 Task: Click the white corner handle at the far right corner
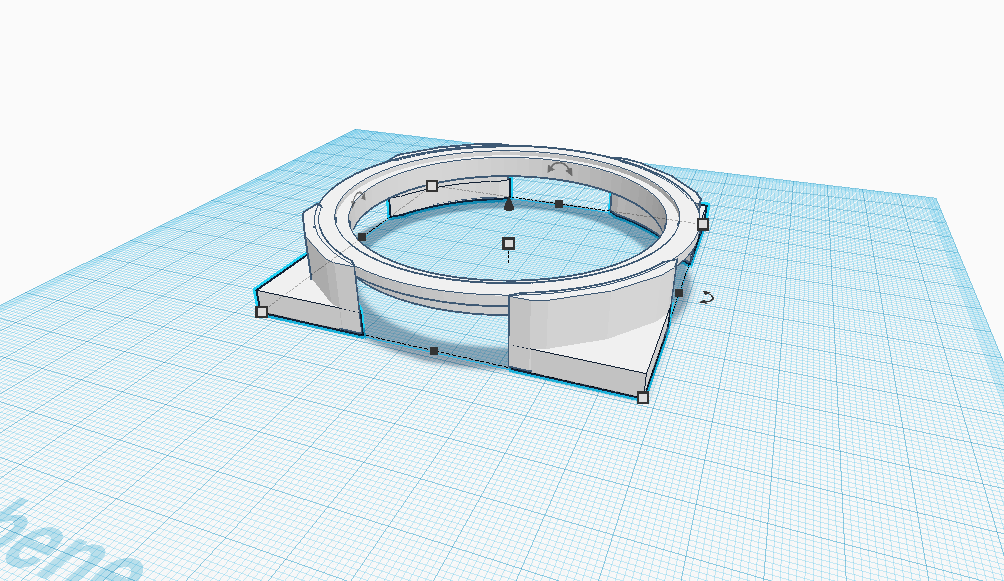click(703, 224)
